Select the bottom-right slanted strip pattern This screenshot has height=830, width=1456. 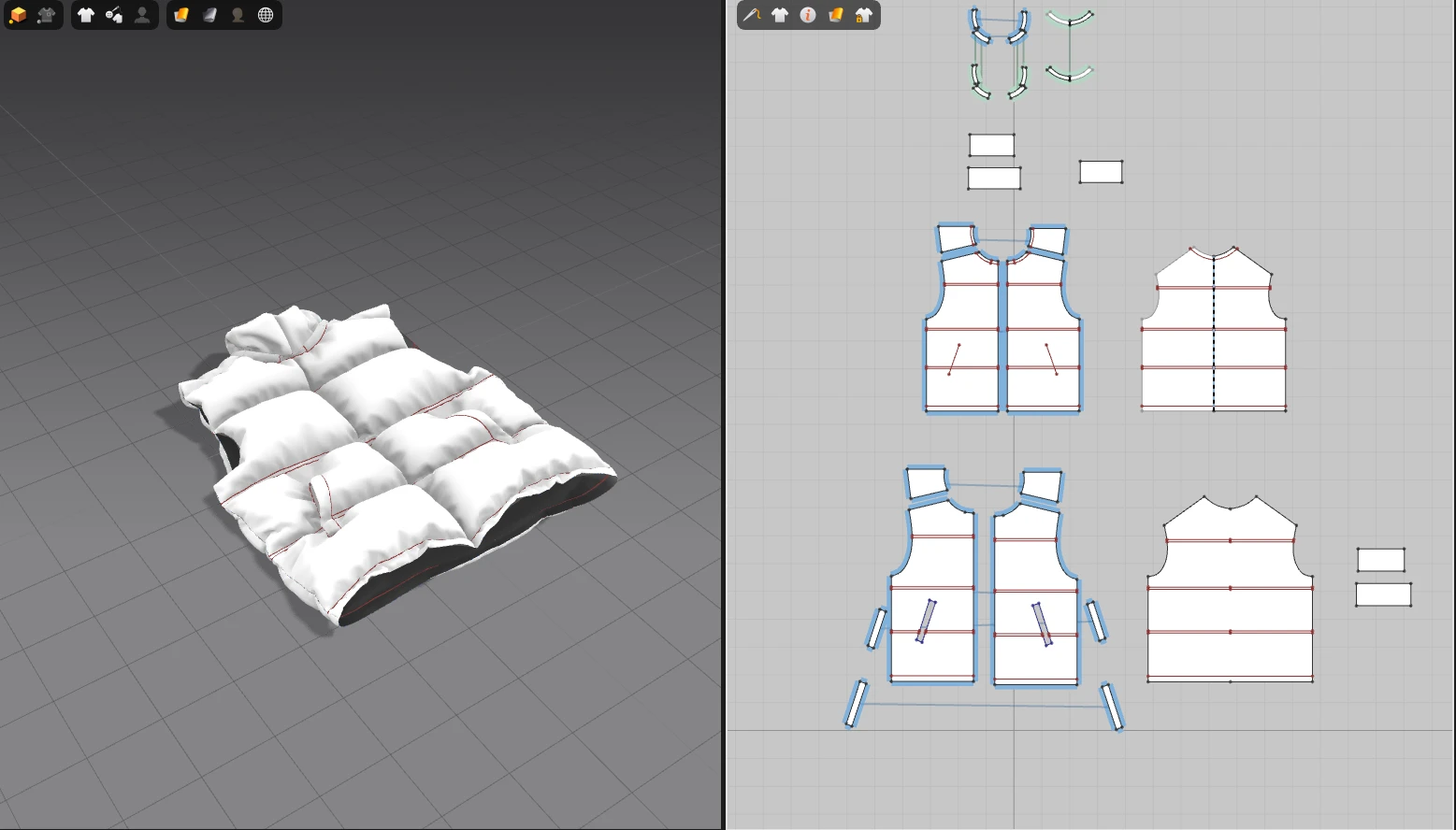(x=1112, y=707)
